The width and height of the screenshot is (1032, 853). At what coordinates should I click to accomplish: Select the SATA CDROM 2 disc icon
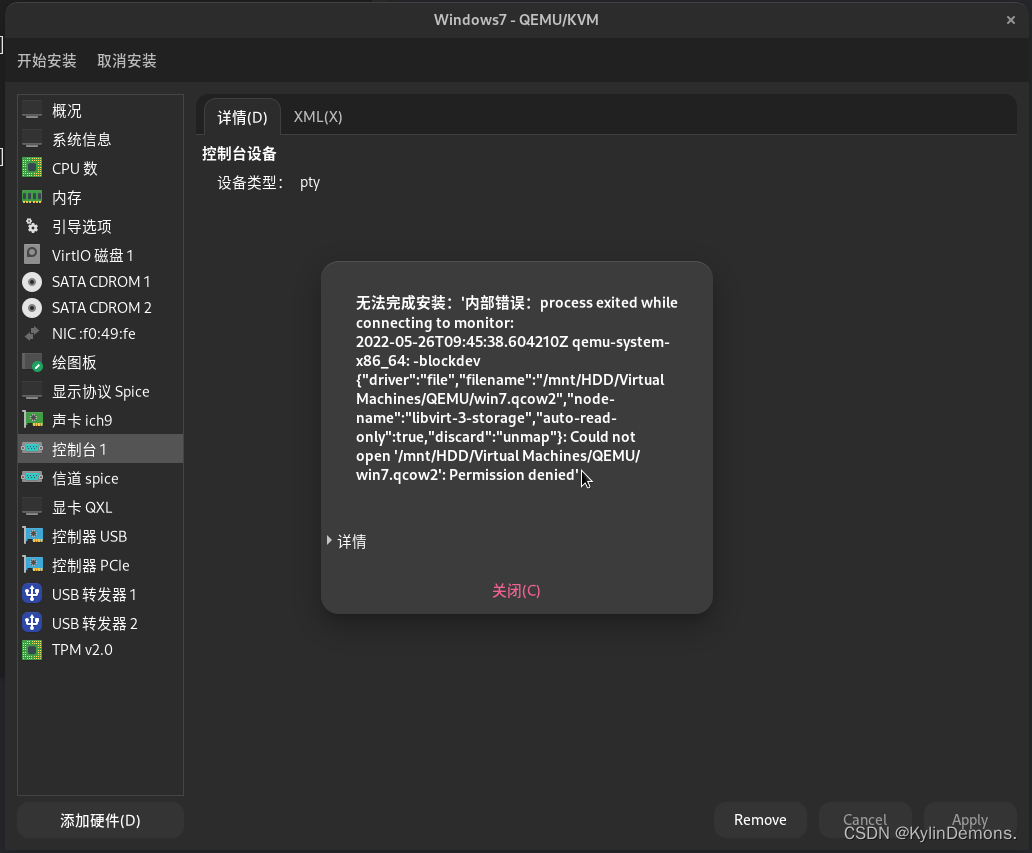pyautogui.click(x=32, y=307)
